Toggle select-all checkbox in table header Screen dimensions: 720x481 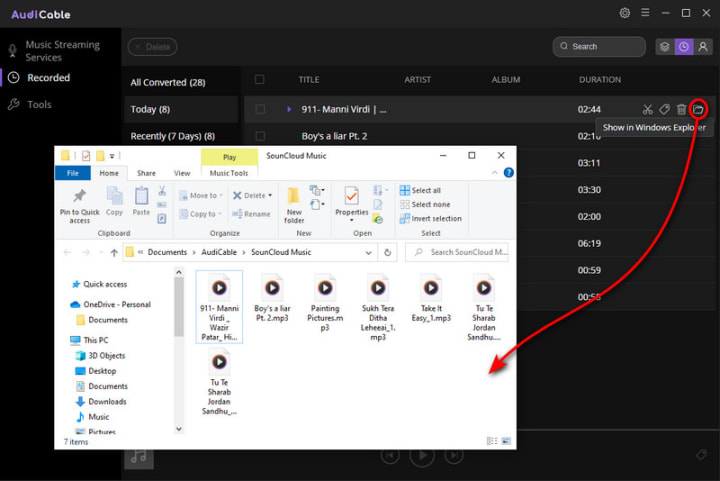tap(259, 79)
